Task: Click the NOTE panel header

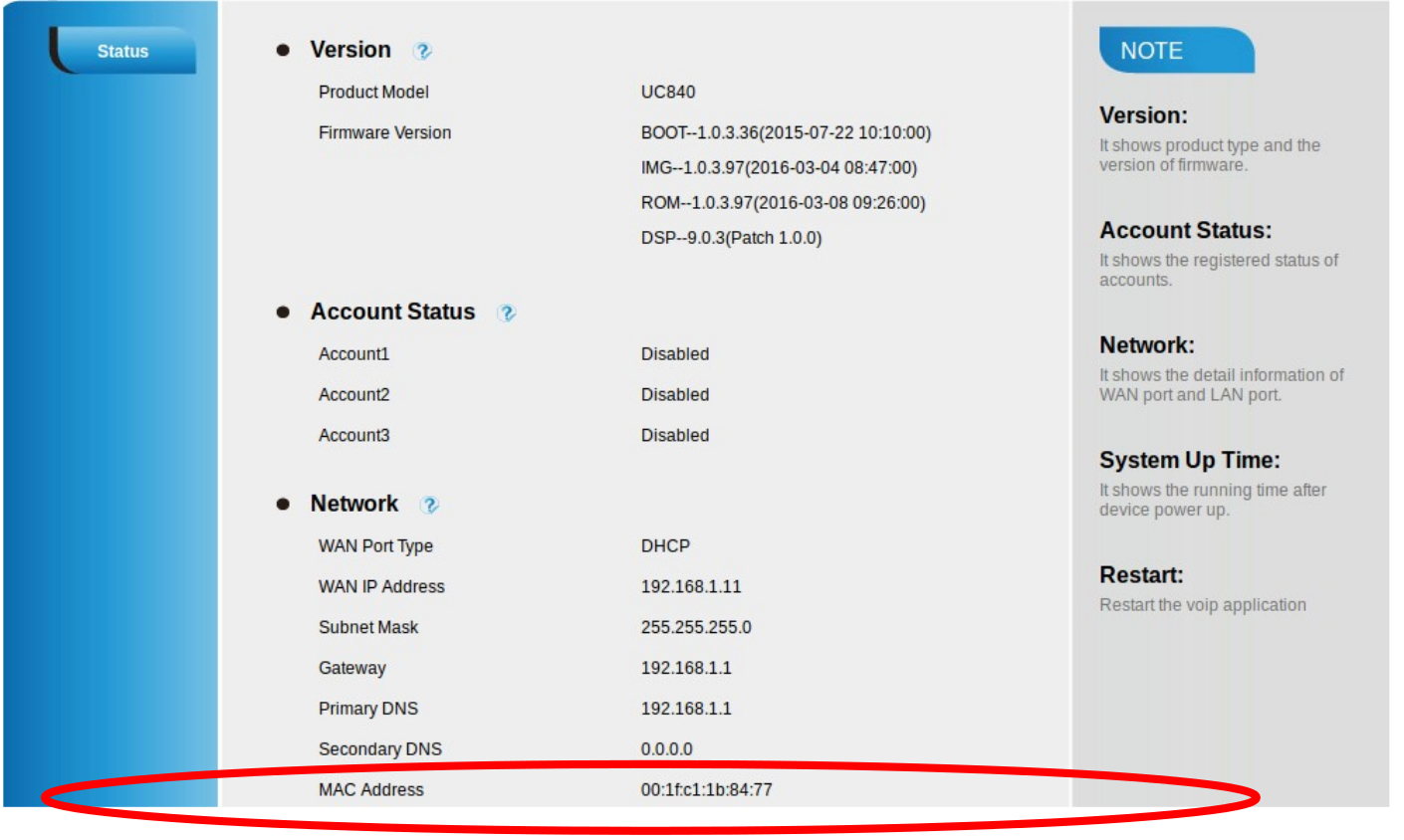Action: (x=1176, y=51)
